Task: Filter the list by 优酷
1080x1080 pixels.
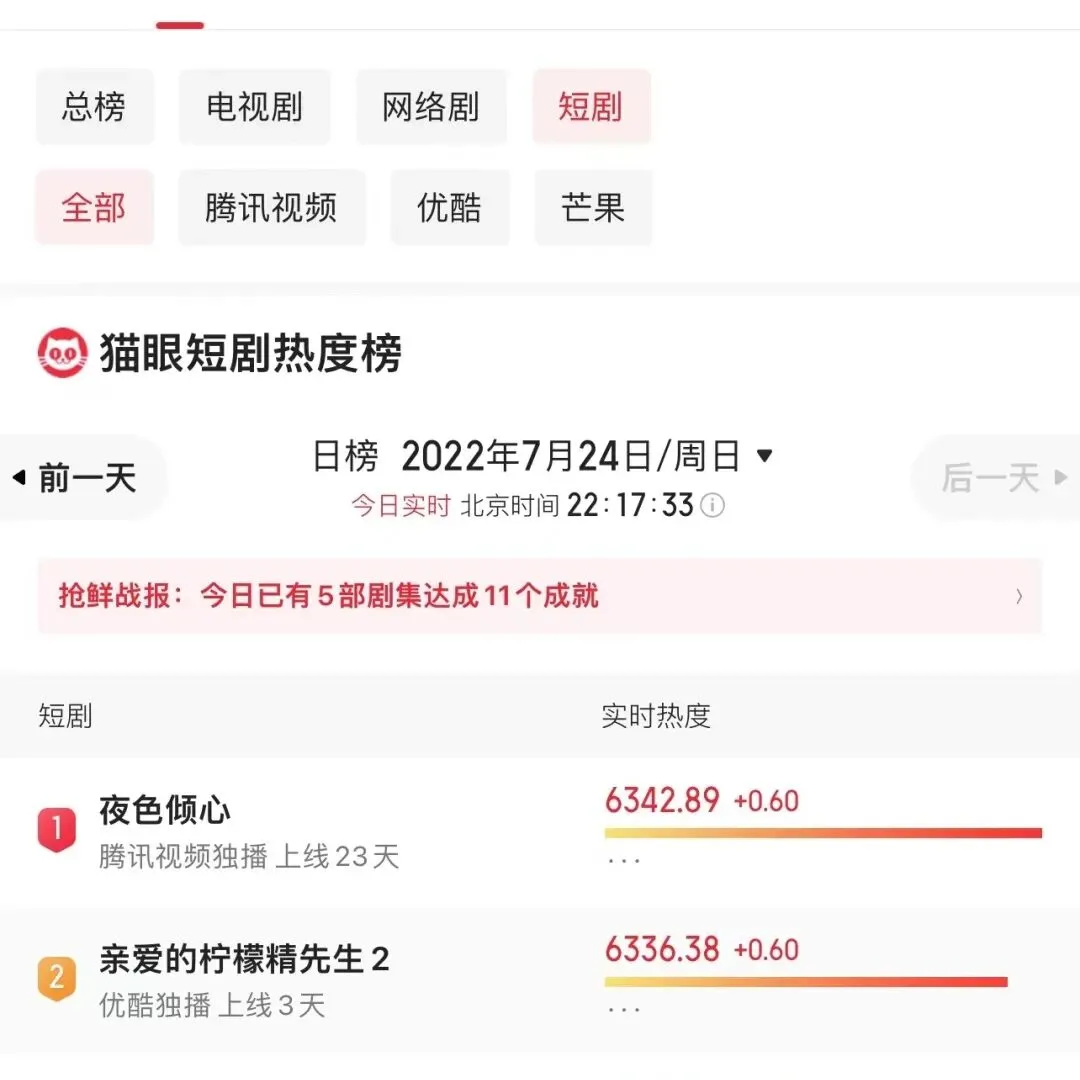Action: point(450,208)
